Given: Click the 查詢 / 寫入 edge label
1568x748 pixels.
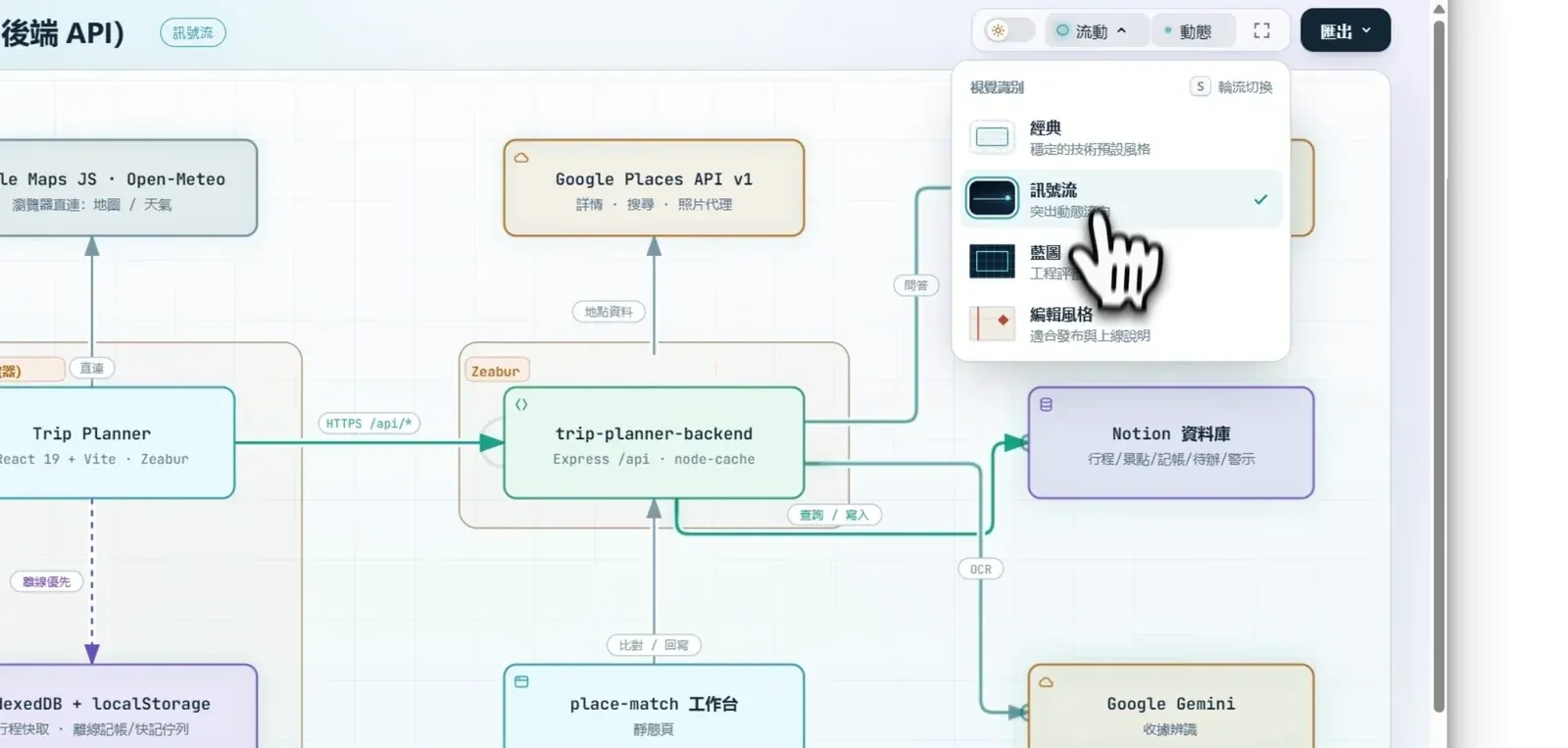Looking at the screenshot, I should pyautogui.click(x=834, y=515).
